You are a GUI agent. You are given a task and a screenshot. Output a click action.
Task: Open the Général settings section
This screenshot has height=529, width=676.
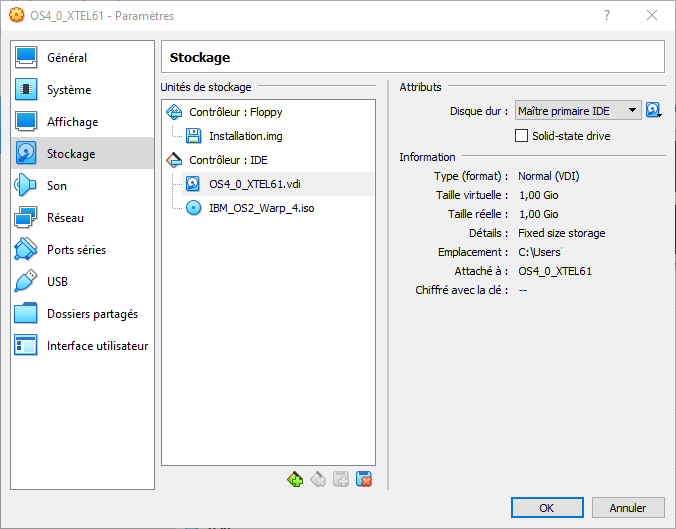pyautogui.click(x=67, y=58)
